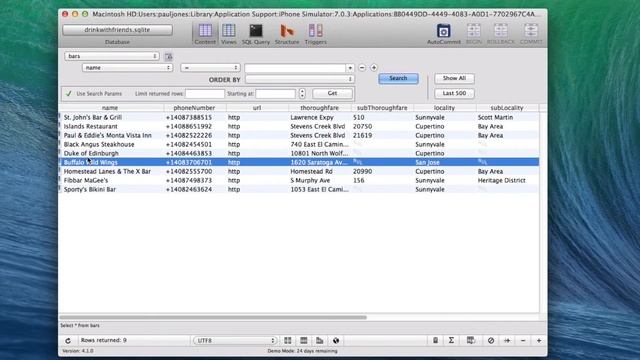Click the circle-slash cancel icon
640x360 pixels.
[x=491, y=340]
